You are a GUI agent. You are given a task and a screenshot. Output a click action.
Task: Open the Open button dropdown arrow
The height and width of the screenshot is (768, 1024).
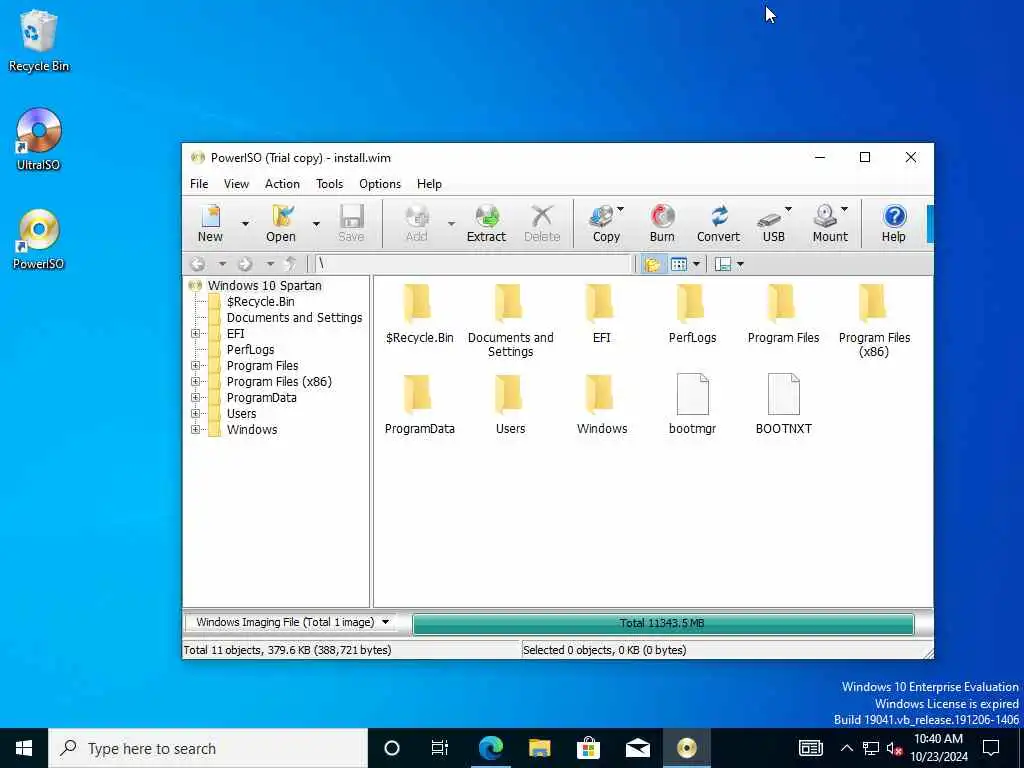[x=316, y=224]
